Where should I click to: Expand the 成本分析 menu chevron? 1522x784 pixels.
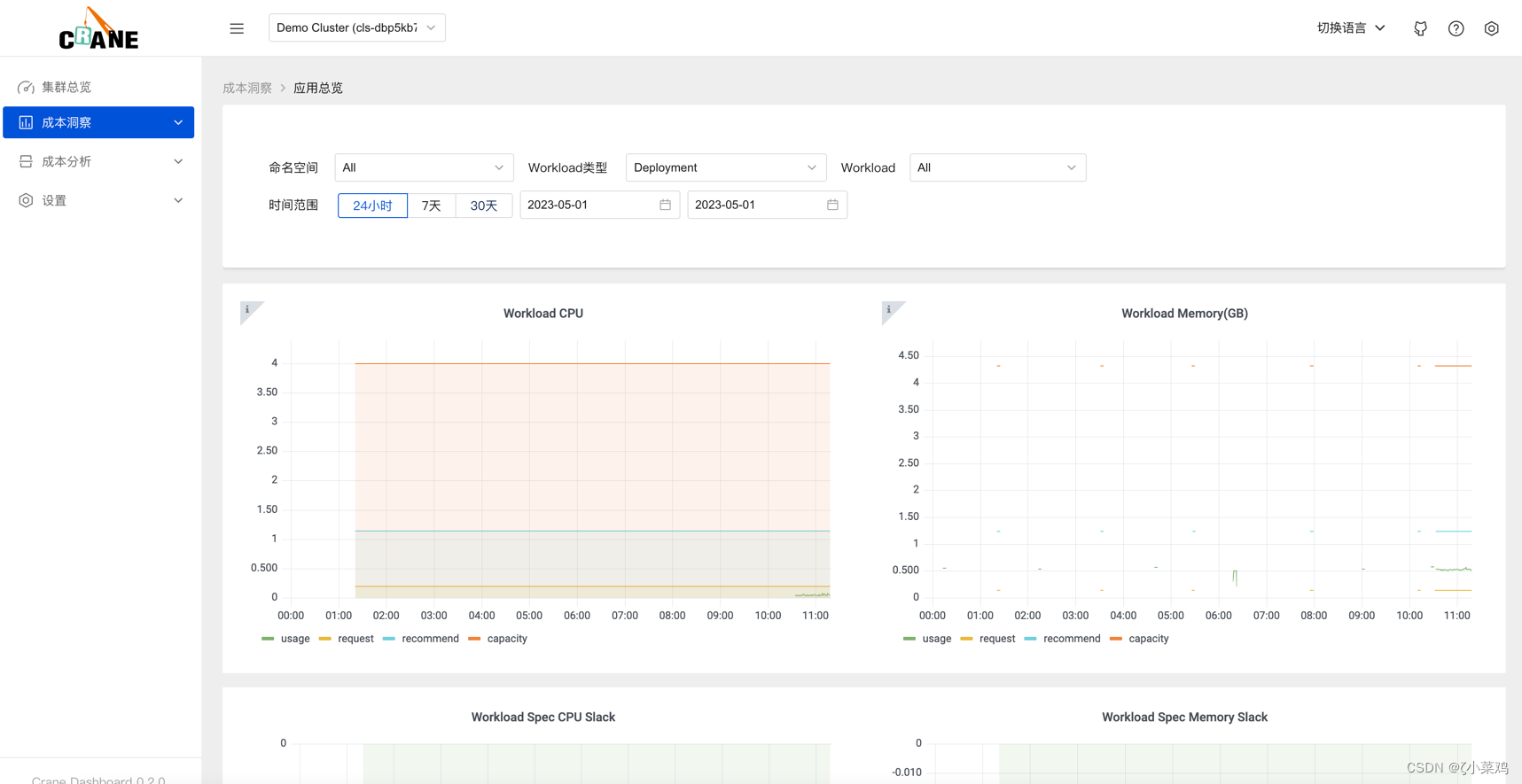click(178, 161)
